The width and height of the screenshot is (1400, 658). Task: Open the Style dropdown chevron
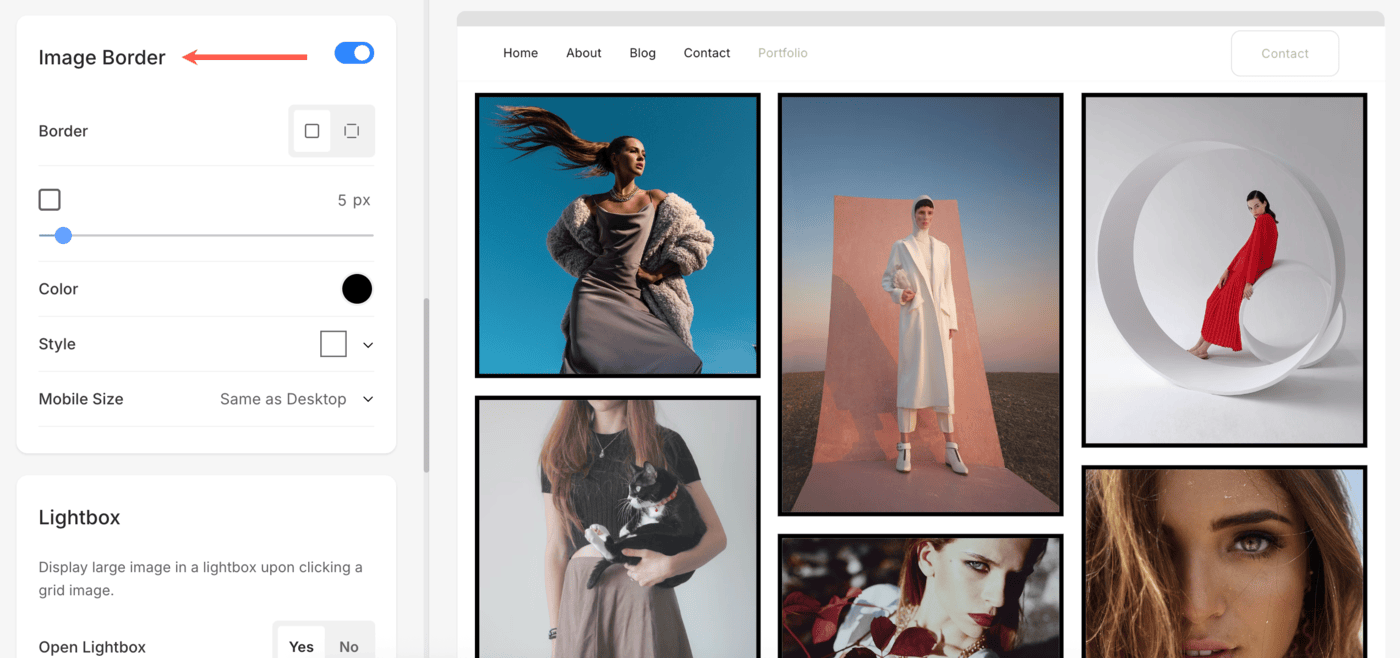(x=368, y=345)
